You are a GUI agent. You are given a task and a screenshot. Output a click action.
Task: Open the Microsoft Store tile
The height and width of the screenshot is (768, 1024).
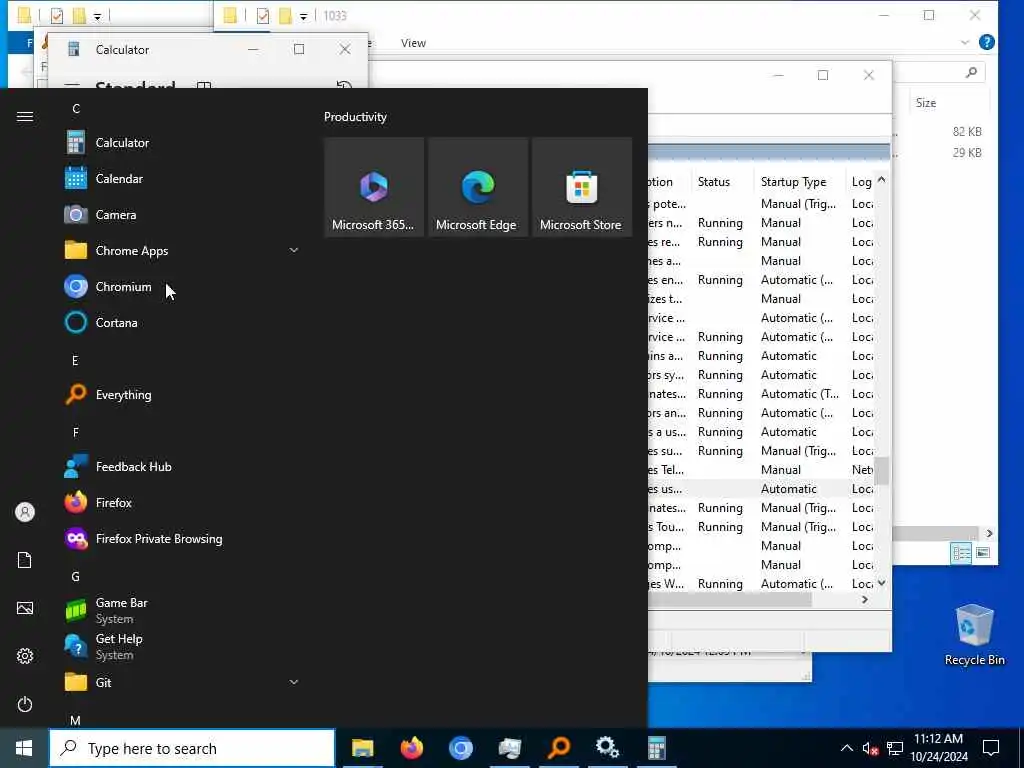(581, 187)
